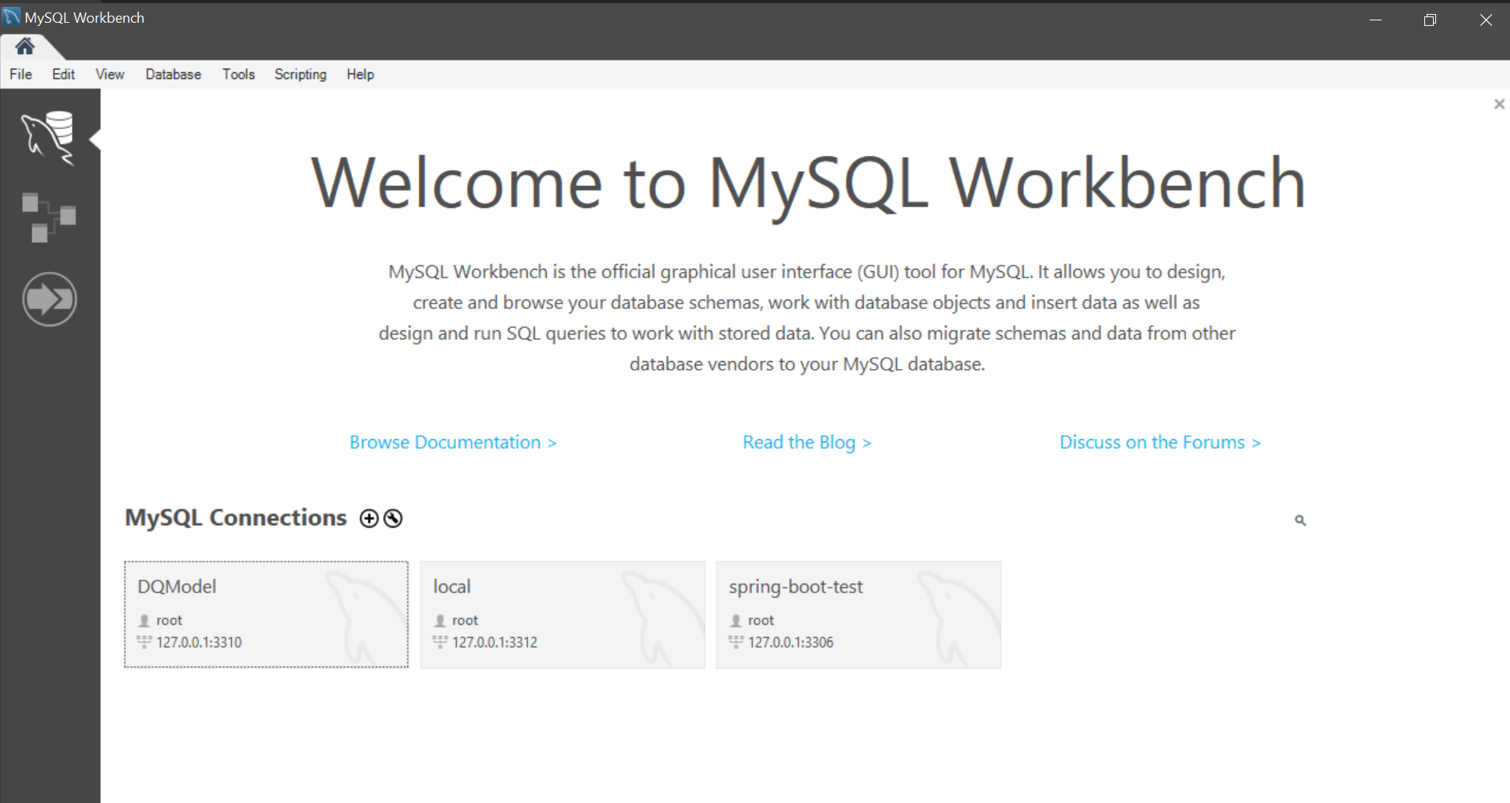Open the spring-boot-test connection tile

[858, 614]
